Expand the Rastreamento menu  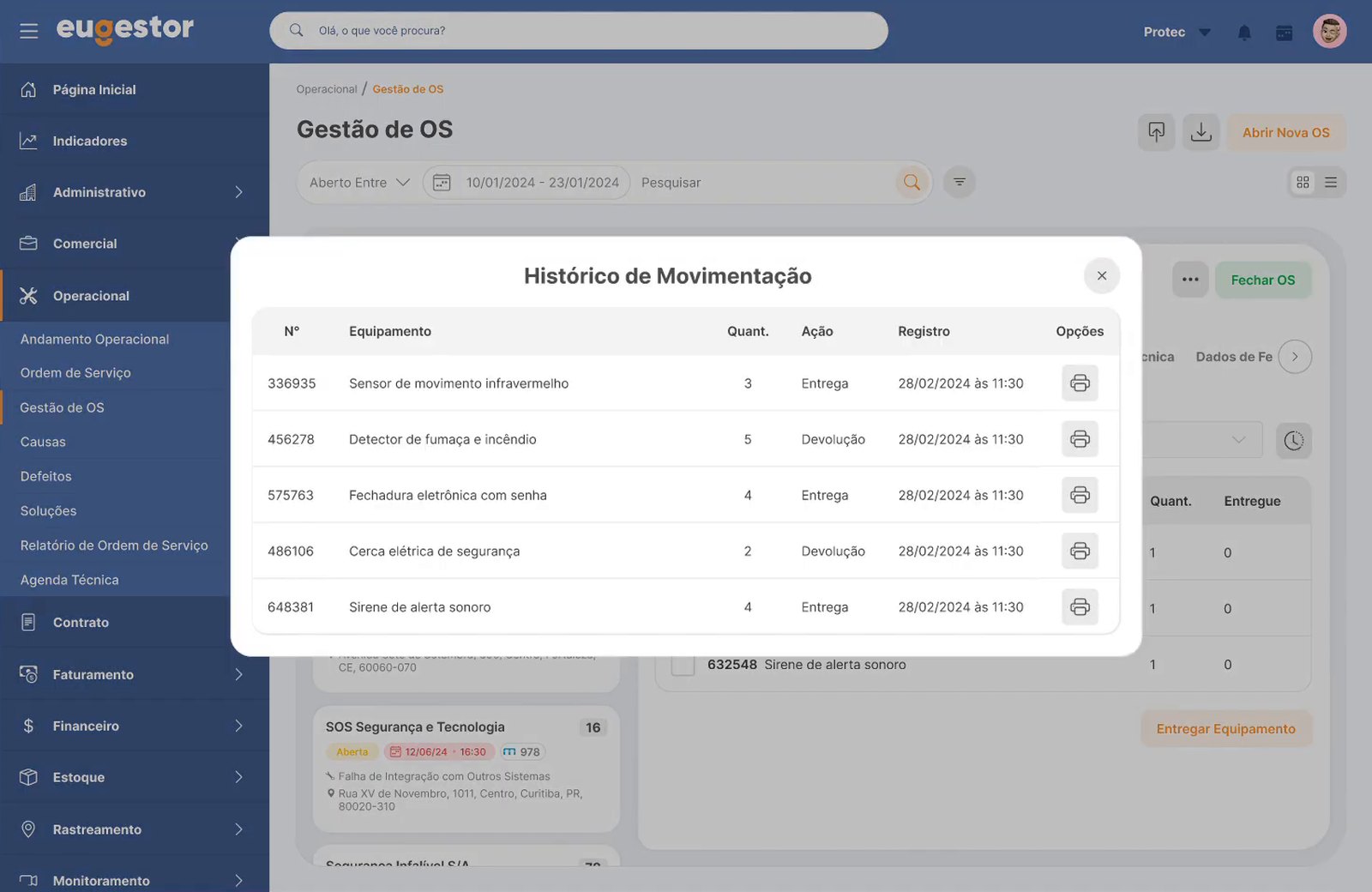pyautogui.click(x=135, y=829)
